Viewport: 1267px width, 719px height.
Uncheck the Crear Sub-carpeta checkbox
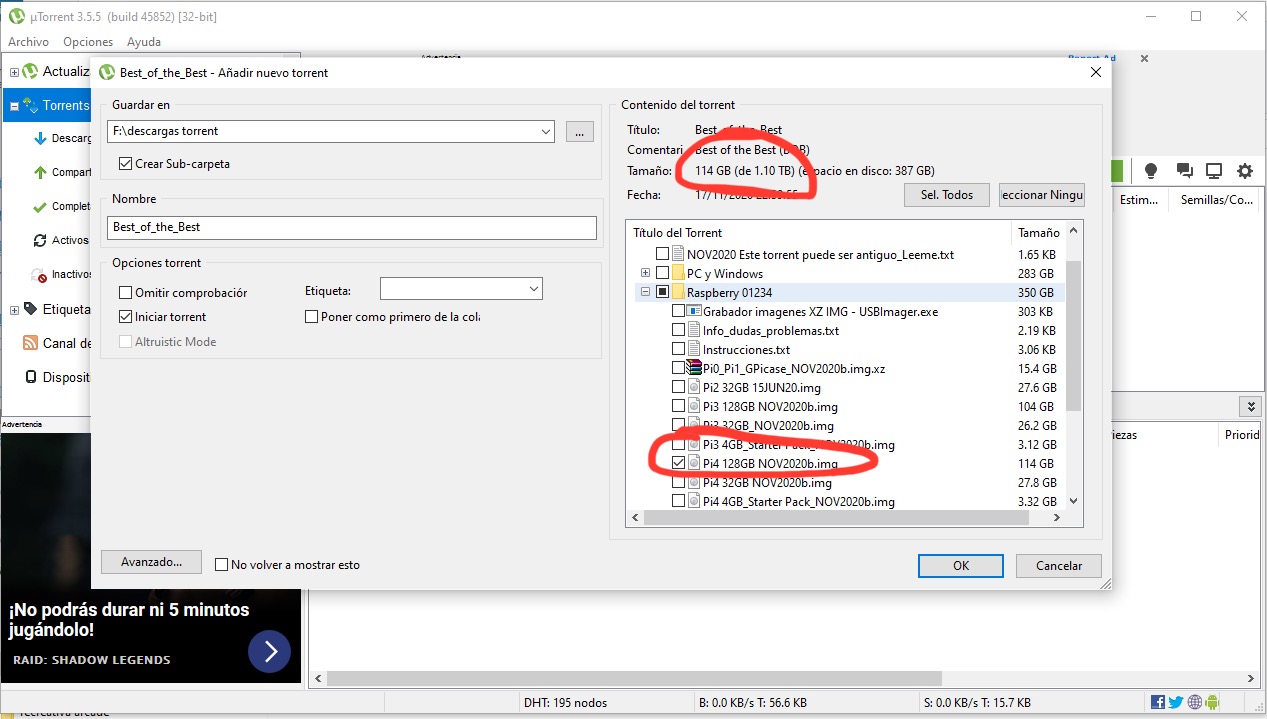(x=126, y=164)
